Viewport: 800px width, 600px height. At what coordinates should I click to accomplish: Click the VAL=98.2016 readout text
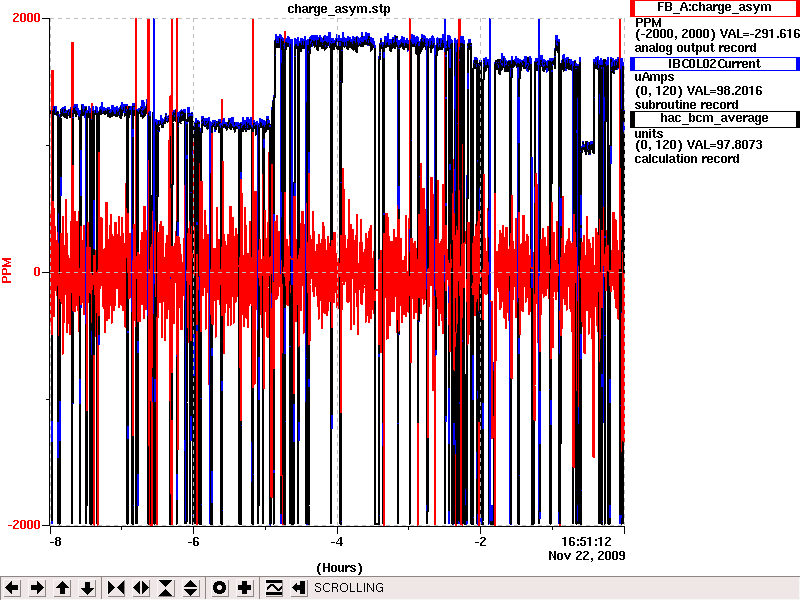coord(726,91)
